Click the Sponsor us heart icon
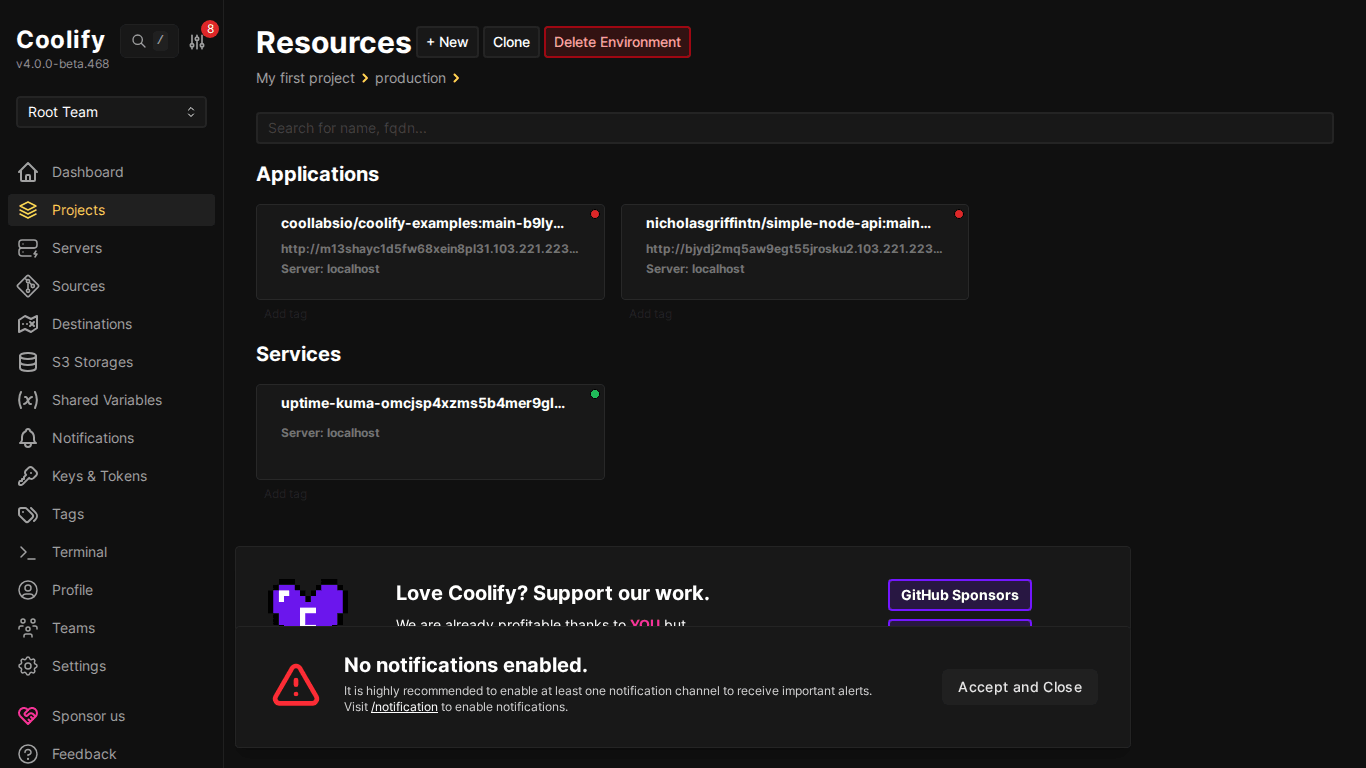 click(28, 716)
